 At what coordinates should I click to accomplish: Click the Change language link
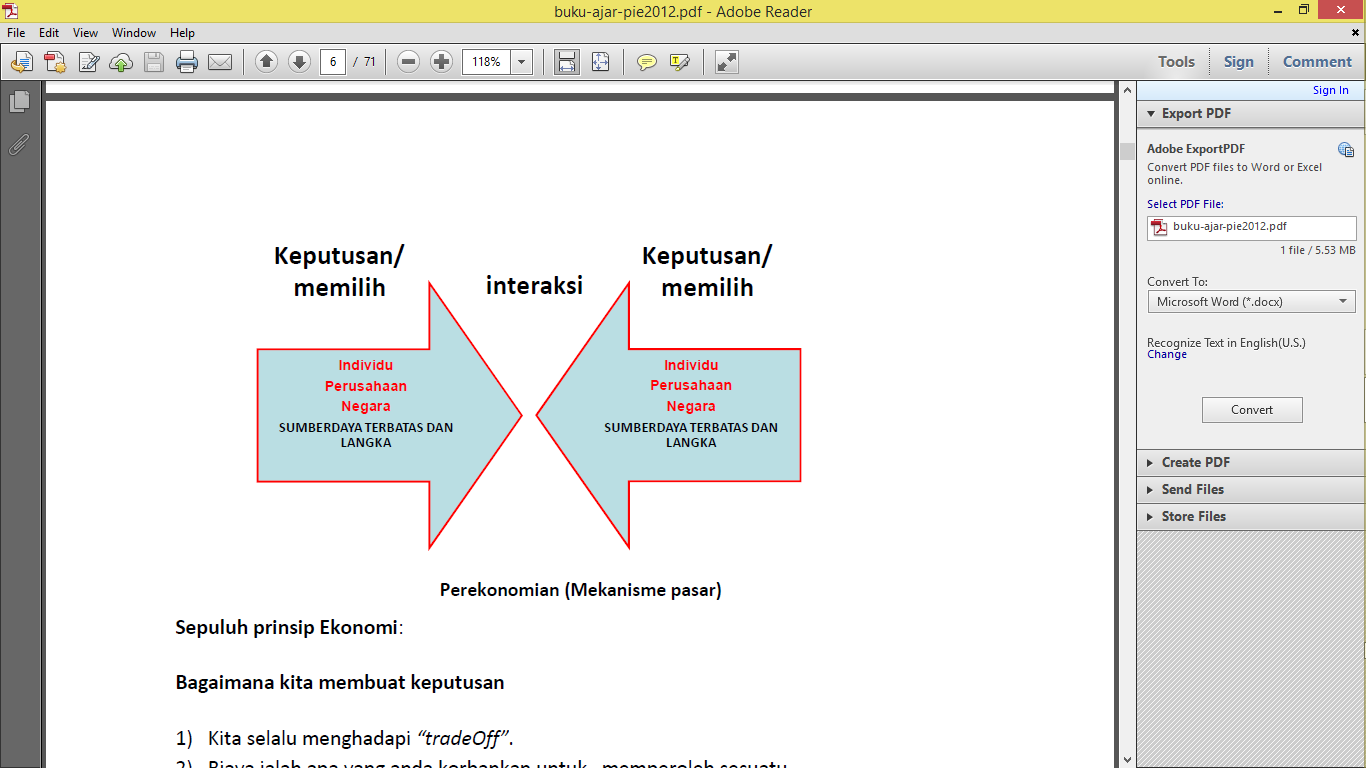pyautogui.click(x=1167, y=354)
